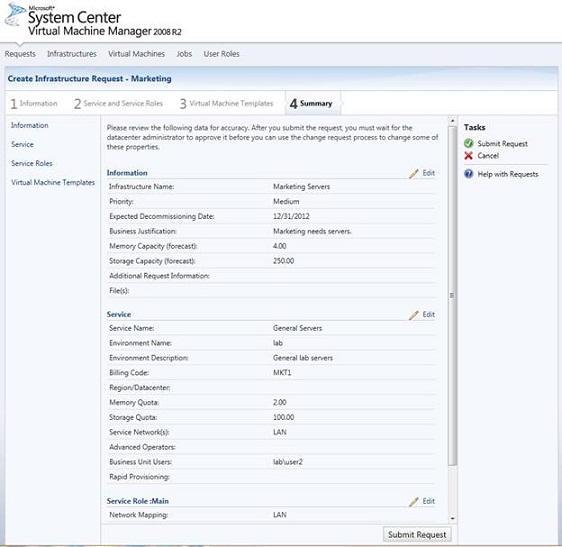Click the Storage Quota value 100.00

click(284, 417)
